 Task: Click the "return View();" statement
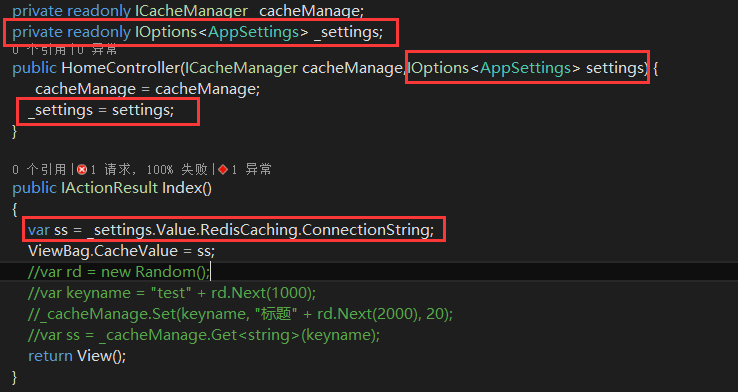(77, 356)
